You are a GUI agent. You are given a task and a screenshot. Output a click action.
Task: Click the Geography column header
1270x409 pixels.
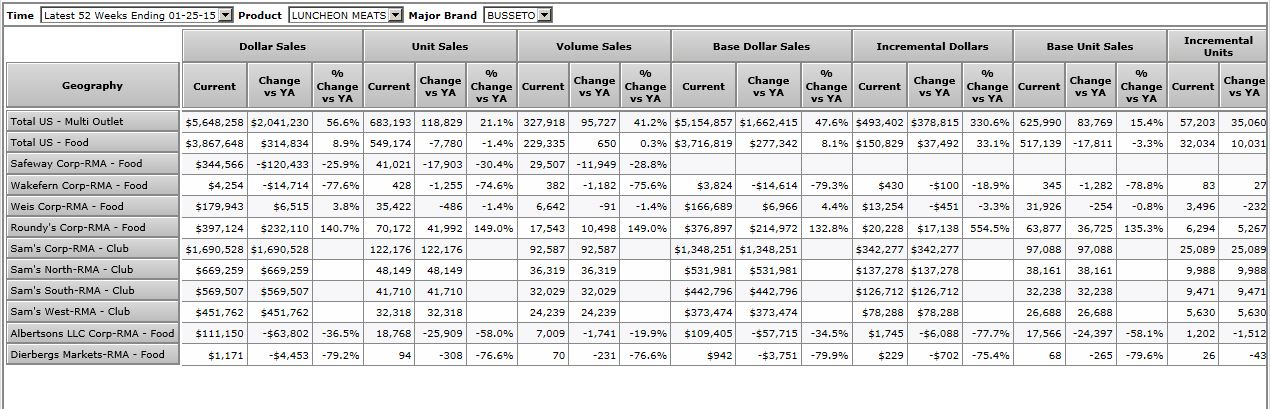point(92,86)
